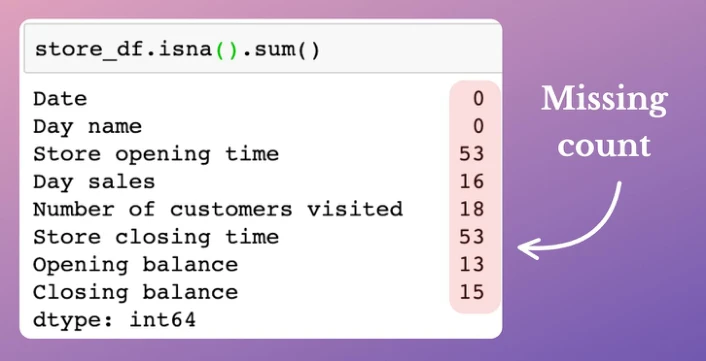Viewport: 706px width, 361px height.
Task: Click the 'Closing balance' row label
Action: click(136, 293)
